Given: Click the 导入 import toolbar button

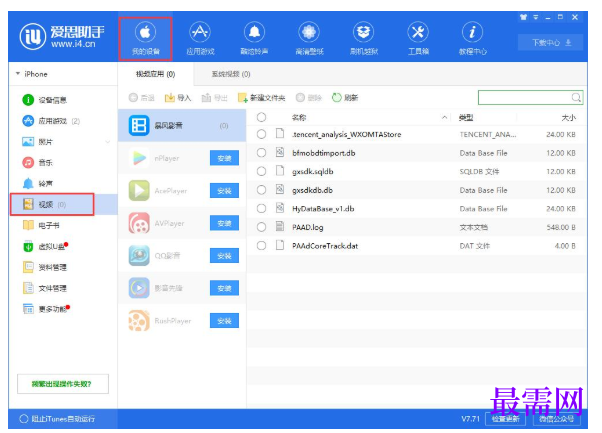Looking at the screenshot, I should coord(178,98).
